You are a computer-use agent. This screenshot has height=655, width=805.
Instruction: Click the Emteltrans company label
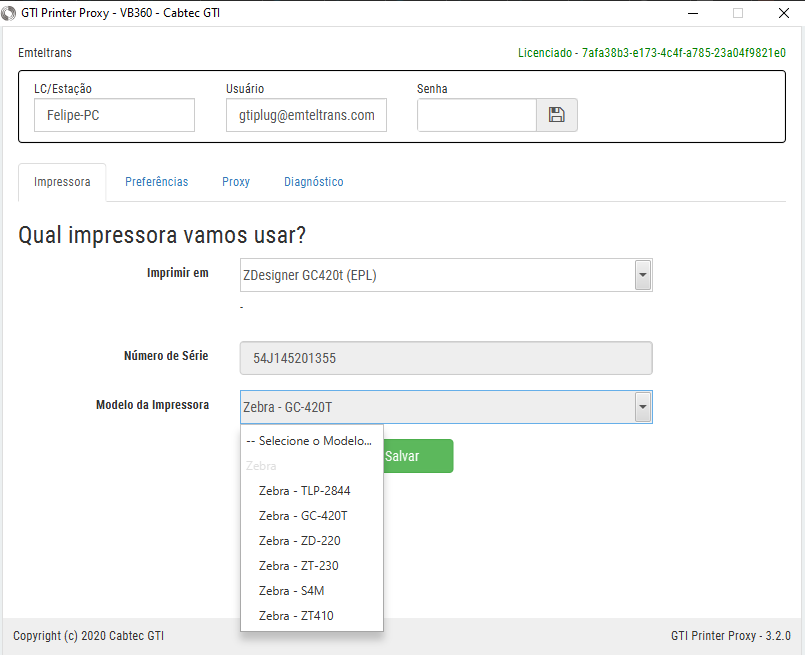(x=45, y=53)
